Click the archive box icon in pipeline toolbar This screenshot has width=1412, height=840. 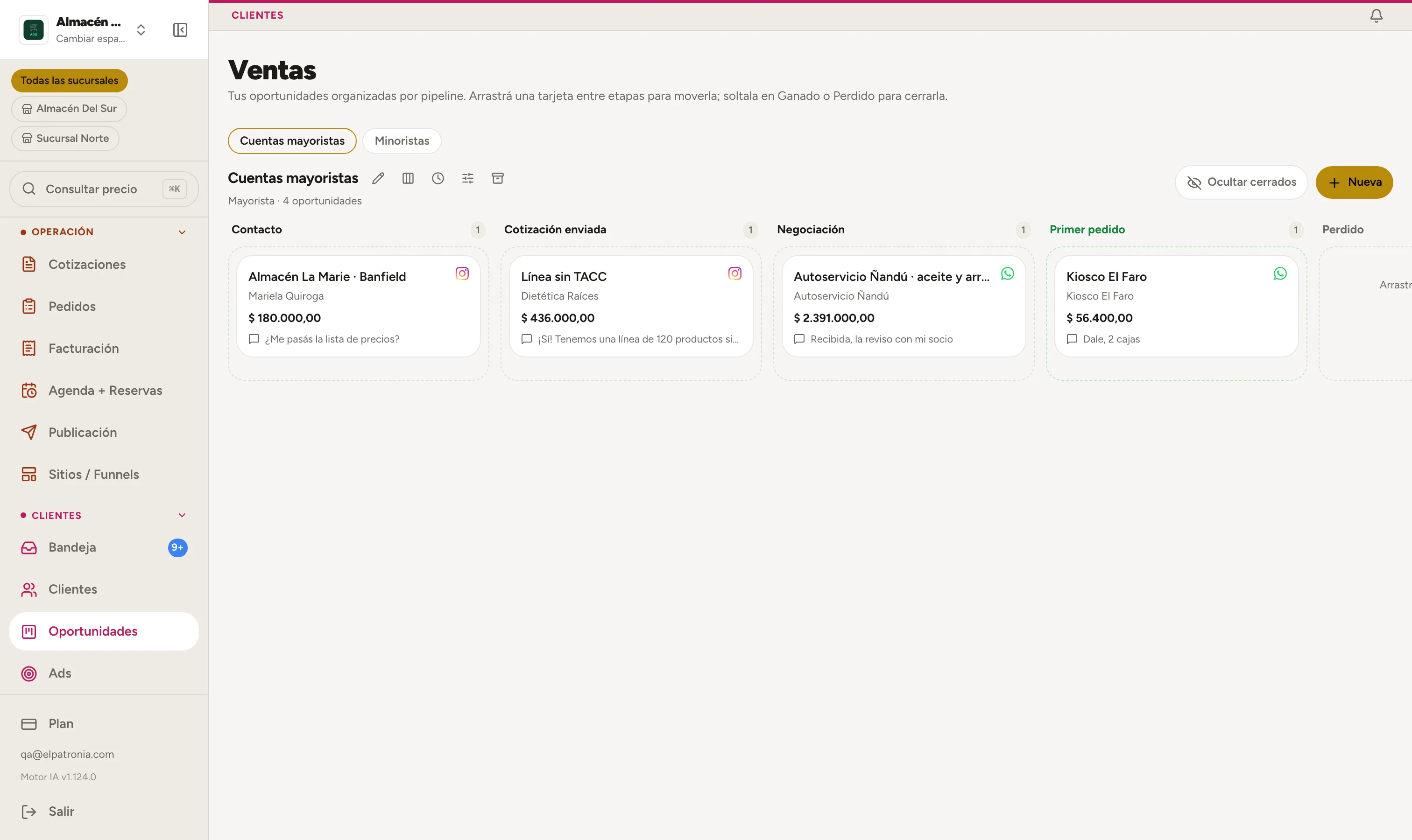(498, 178)
